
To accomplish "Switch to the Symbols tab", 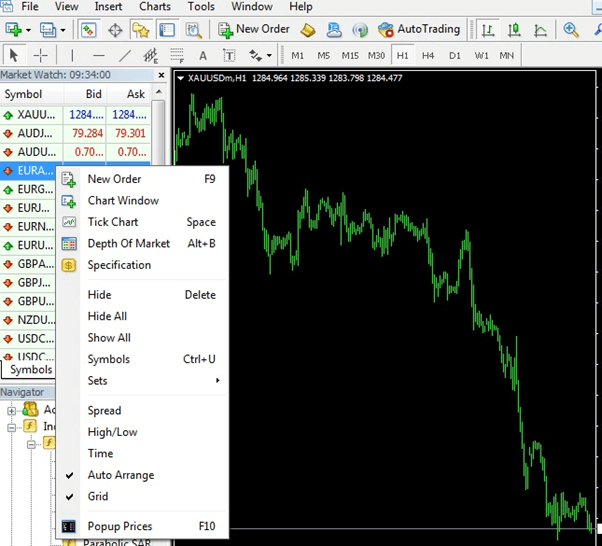I will (x=31, y=369).
